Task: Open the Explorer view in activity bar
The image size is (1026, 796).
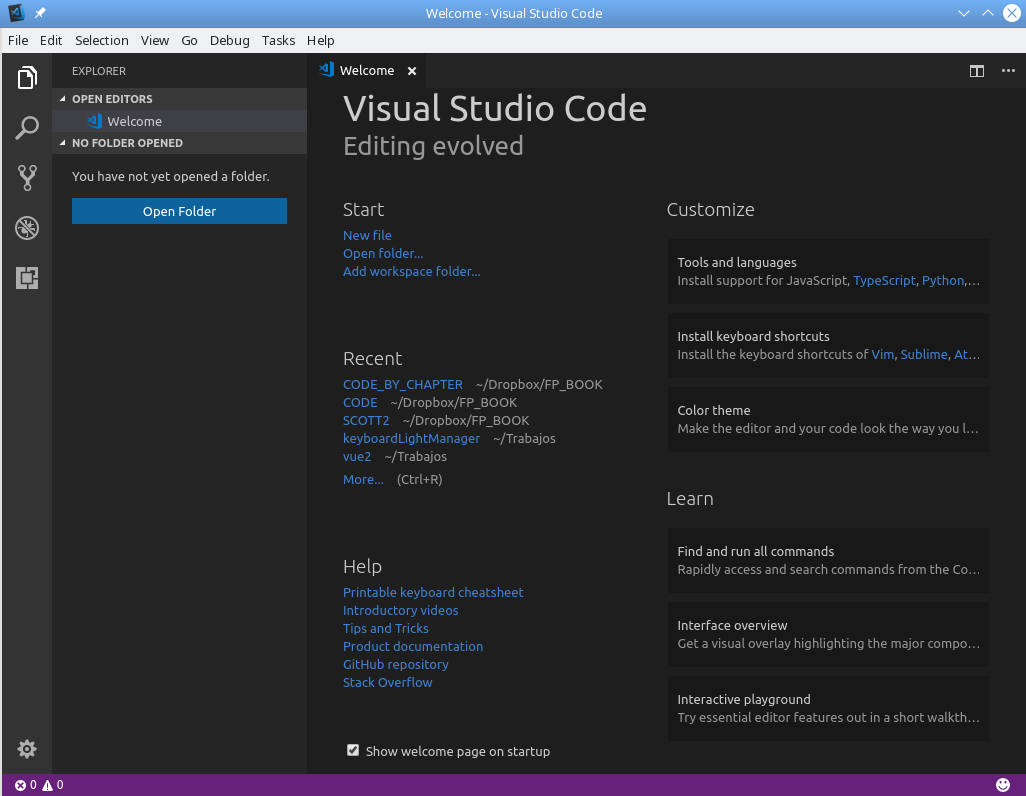Action: (27, 78)
